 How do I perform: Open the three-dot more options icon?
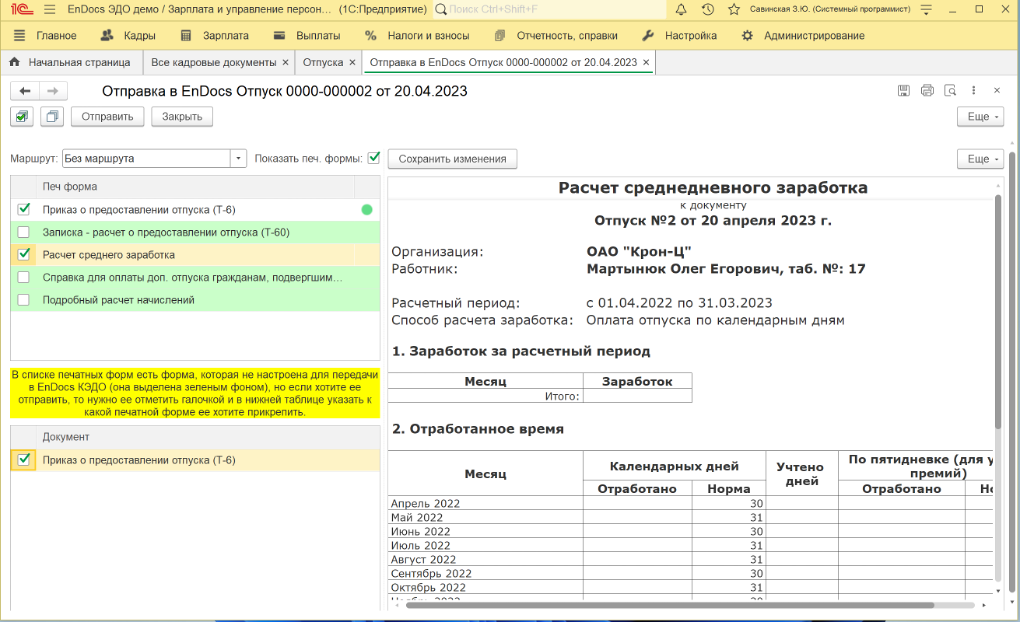tap(974, 90)
